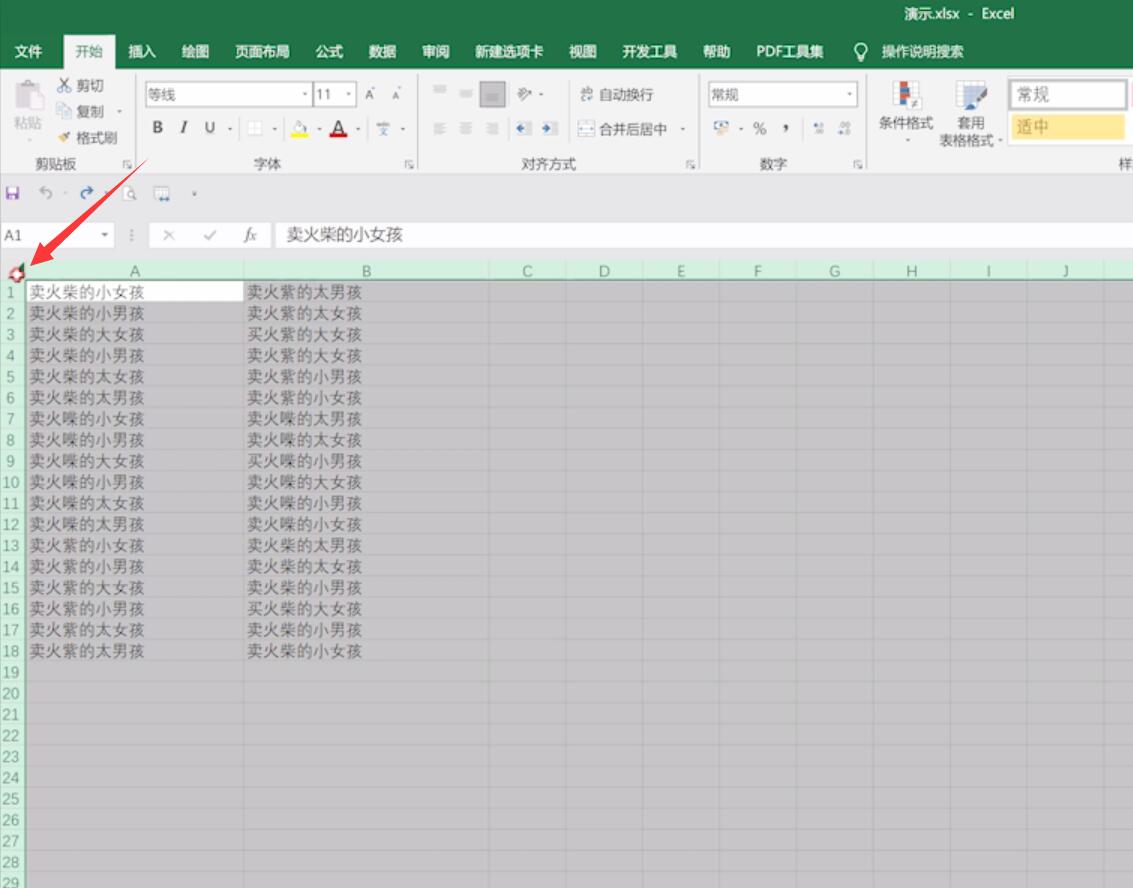Switch to the 开发工具 ribbon tab
Viewport: 1133px width, 888px height.
[x=650, y=51]
